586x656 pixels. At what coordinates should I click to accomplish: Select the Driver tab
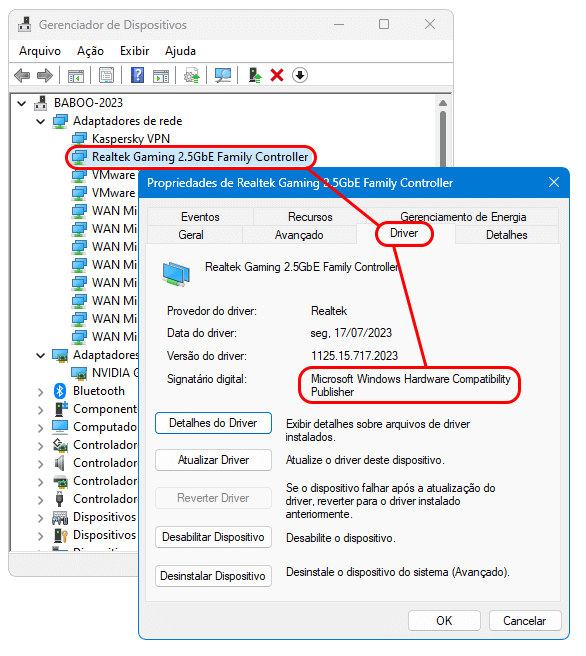click(x=404, y=233)
